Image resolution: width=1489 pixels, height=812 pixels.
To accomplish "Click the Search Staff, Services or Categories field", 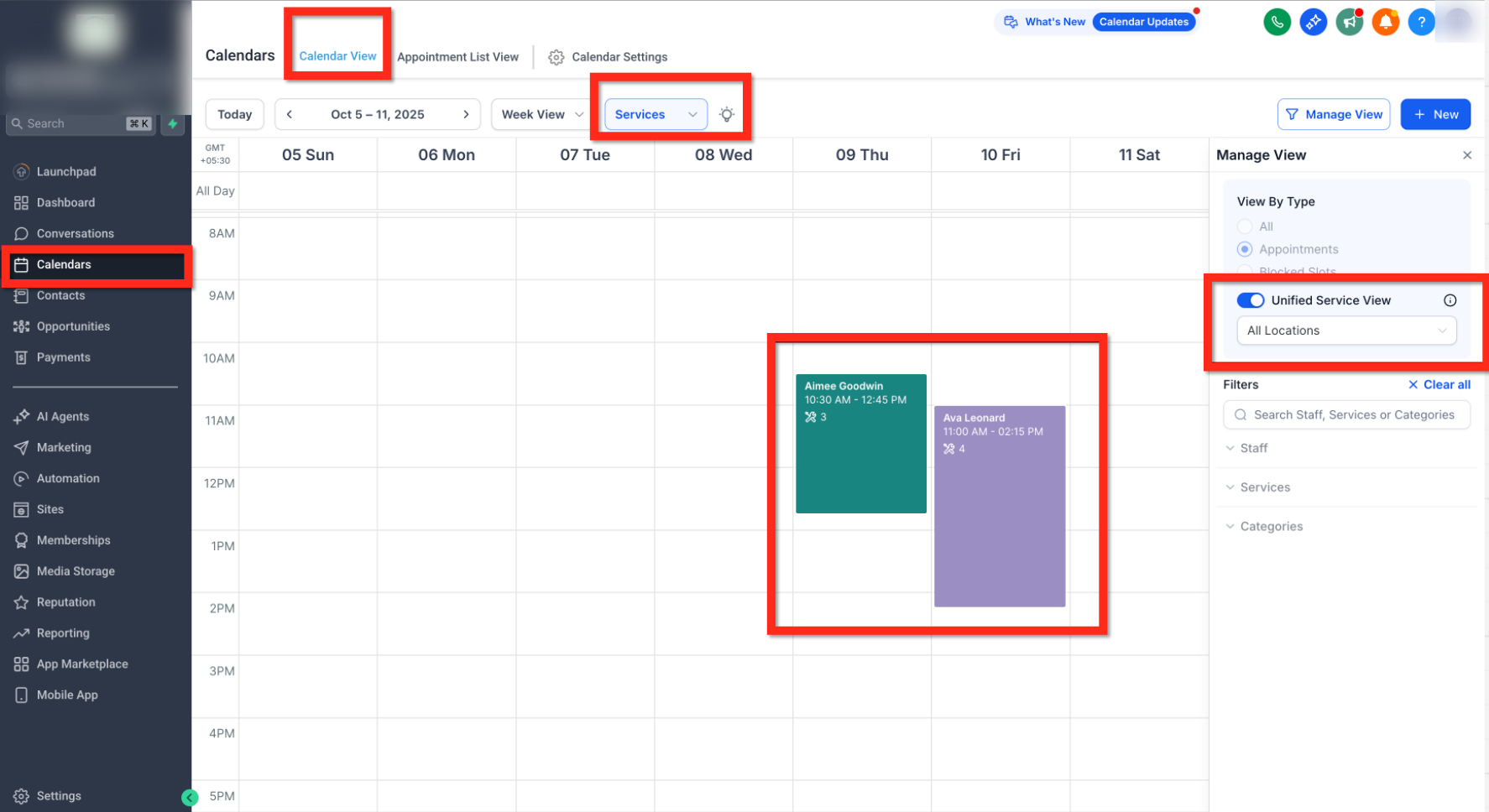I will (x=1346, y=414).
